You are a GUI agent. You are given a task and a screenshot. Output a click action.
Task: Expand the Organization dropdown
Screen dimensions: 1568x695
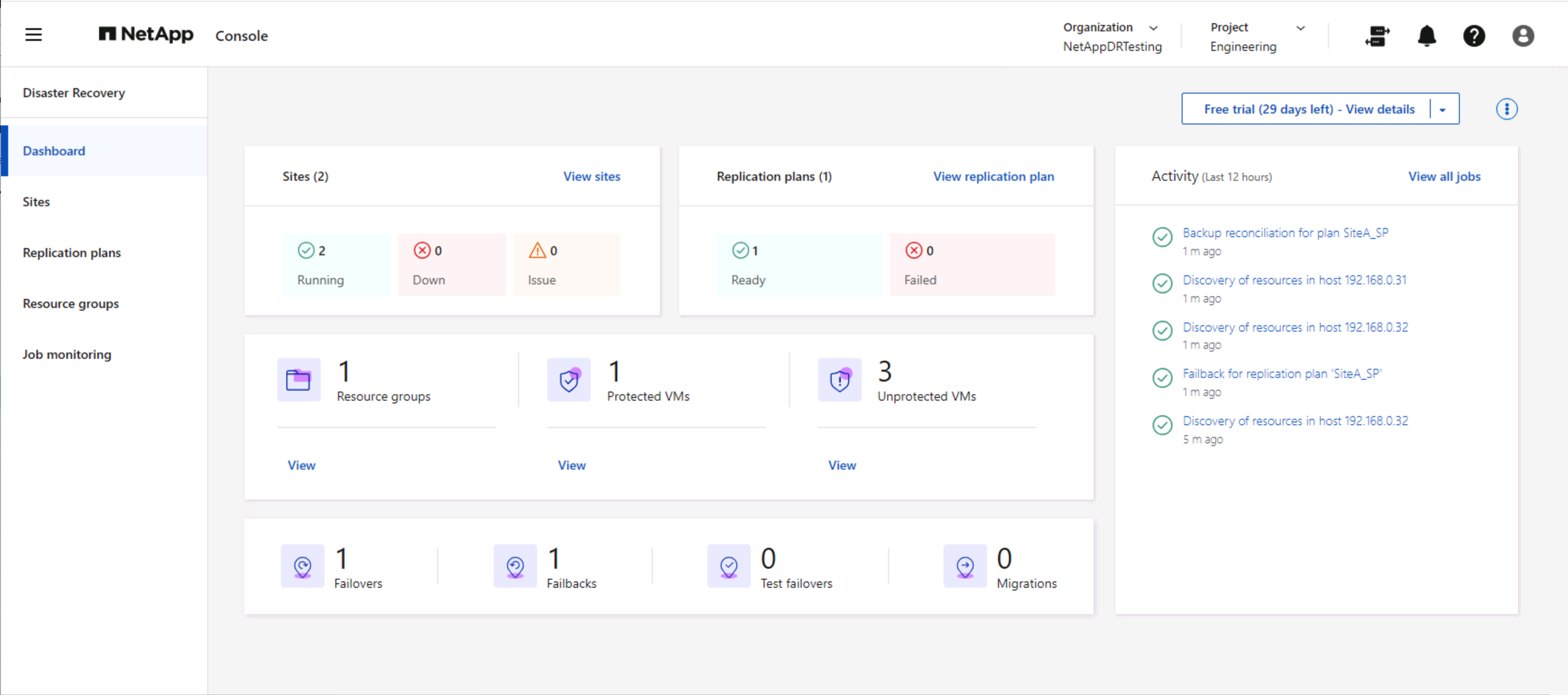coord(1153,28)
